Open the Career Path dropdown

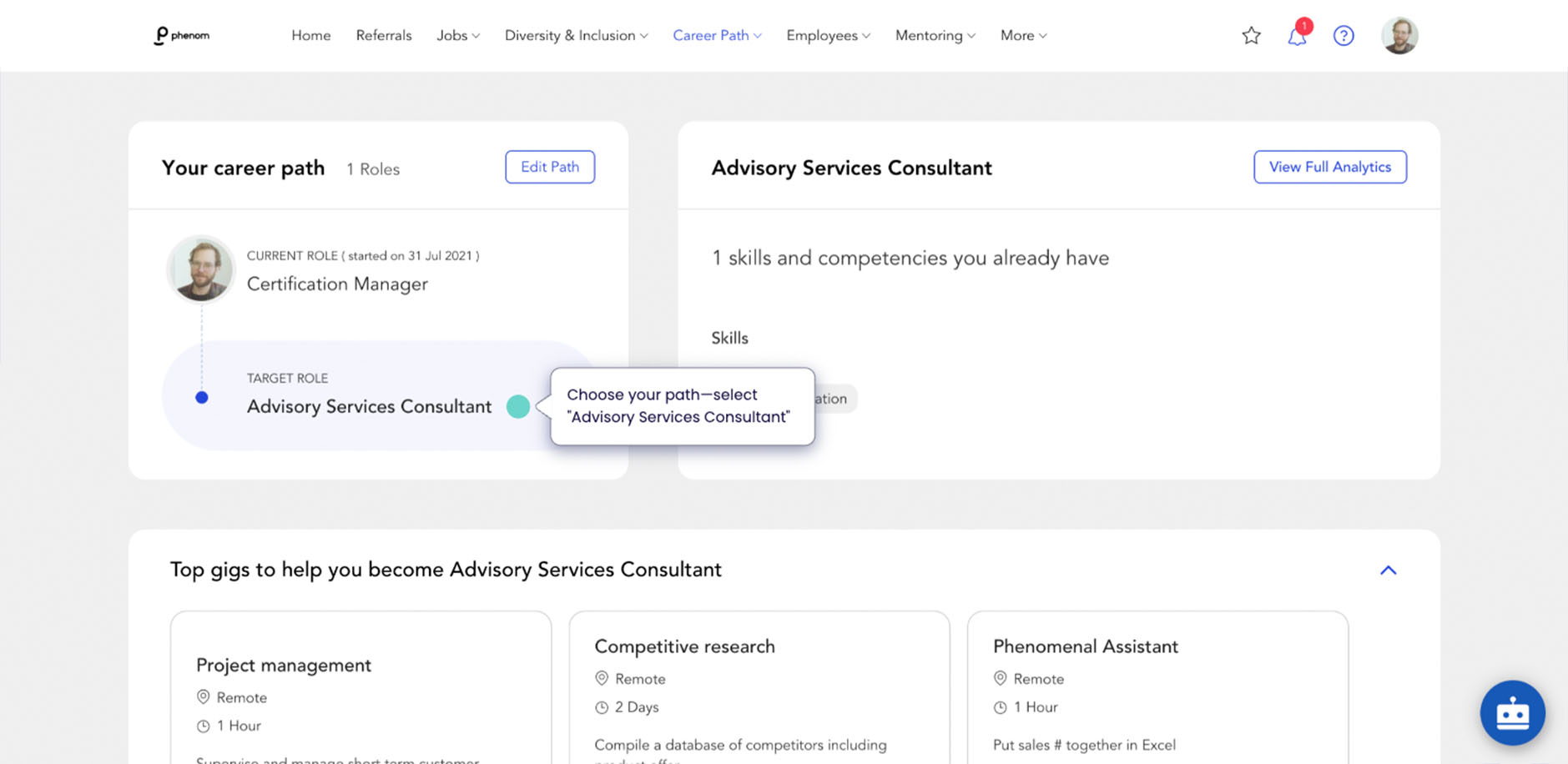[x=717, y=35]
